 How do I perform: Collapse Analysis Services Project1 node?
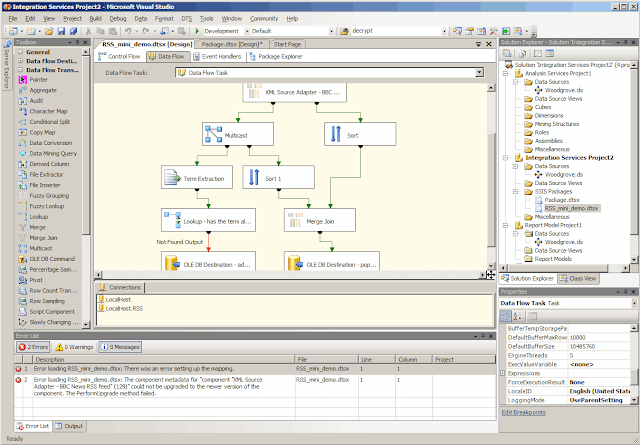tap(505, 73)
